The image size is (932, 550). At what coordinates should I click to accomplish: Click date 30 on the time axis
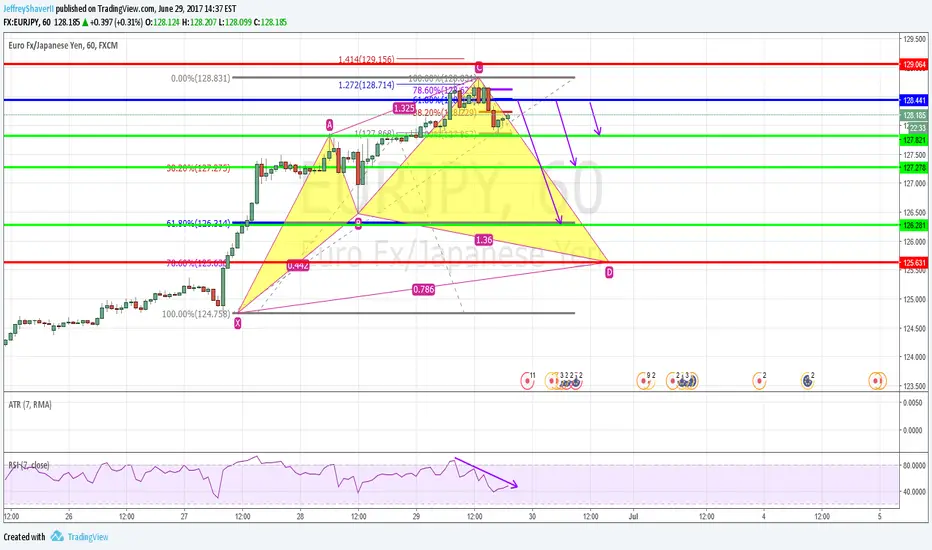(x=532, y=516)
